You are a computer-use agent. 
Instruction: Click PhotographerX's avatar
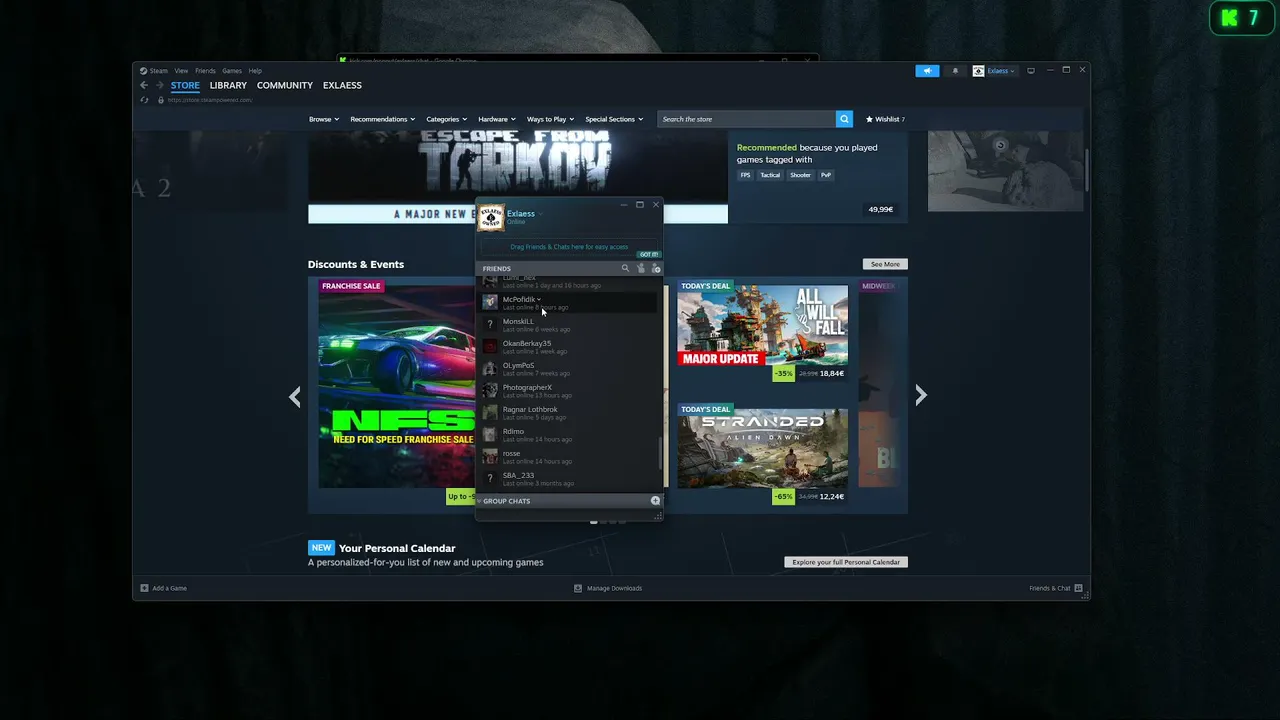(x=490, y=390)
